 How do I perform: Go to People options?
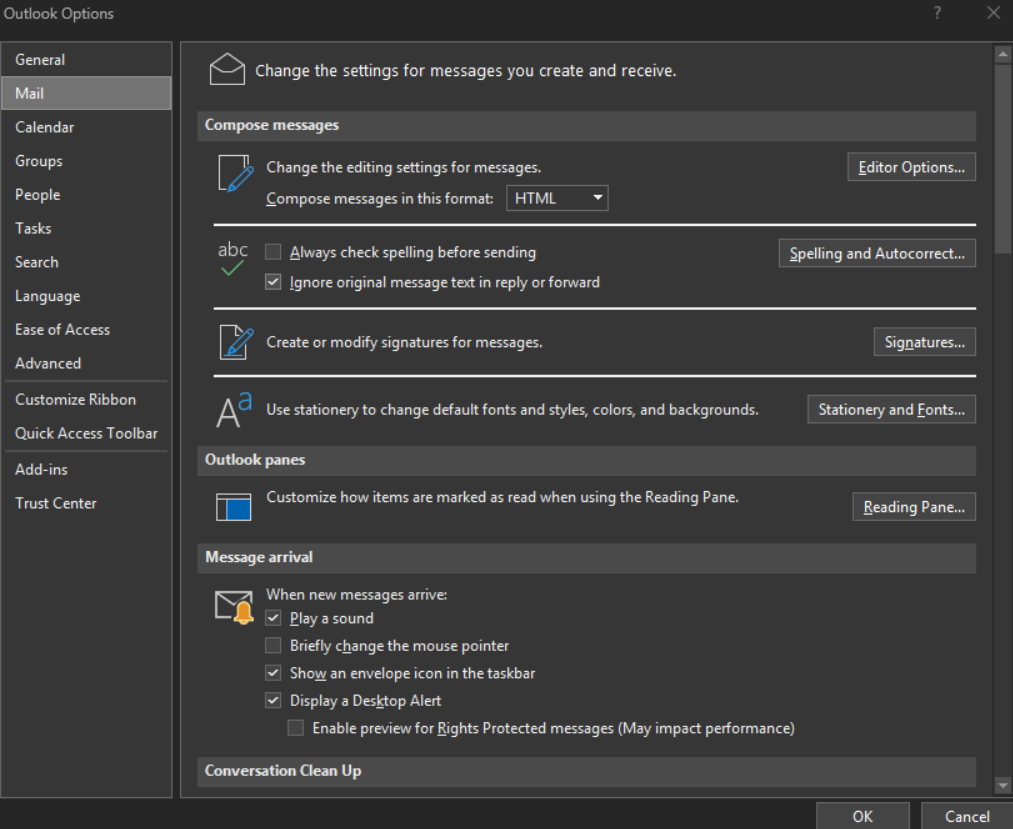point(86,194)
